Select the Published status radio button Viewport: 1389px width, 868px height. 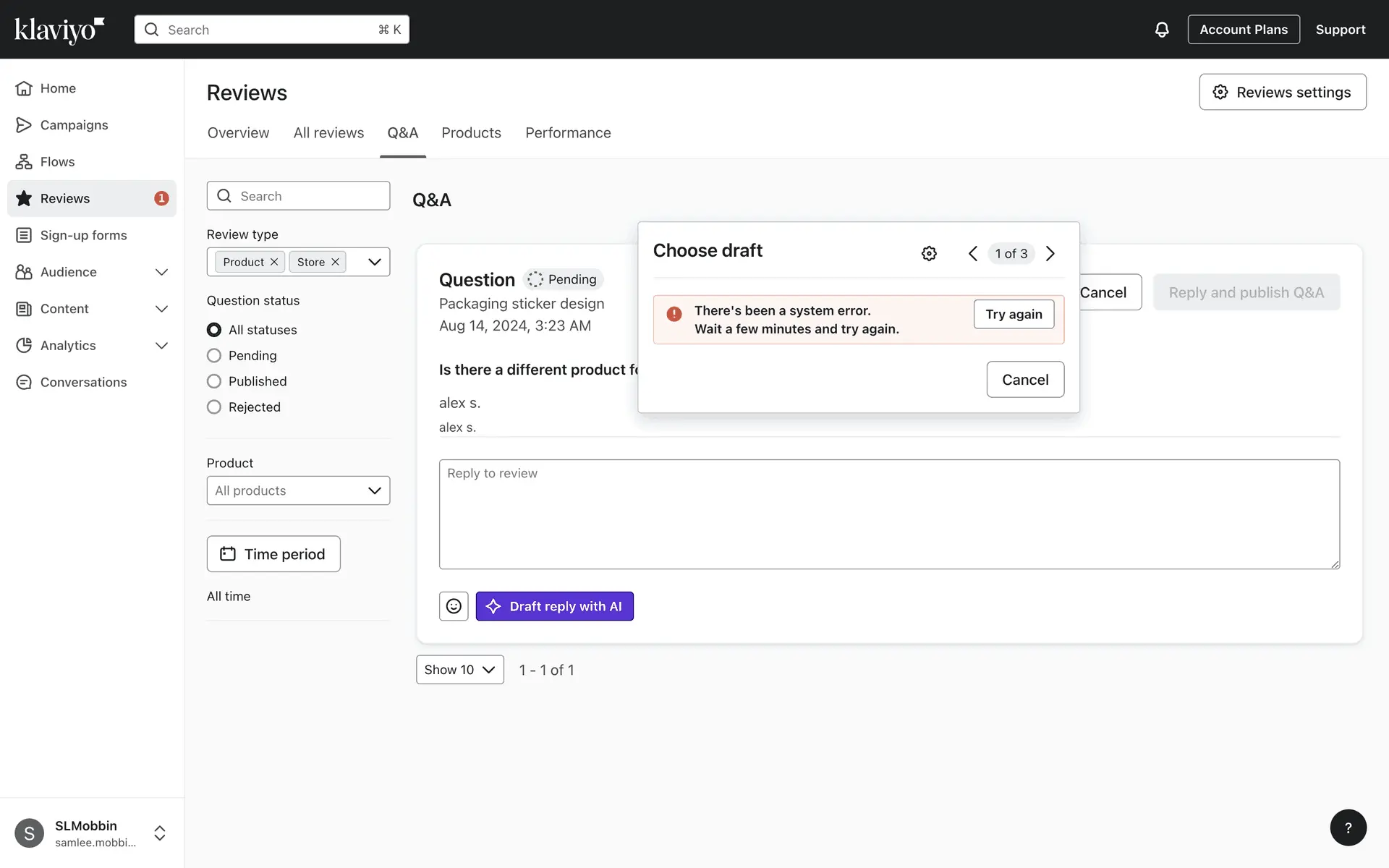(214, 381)
